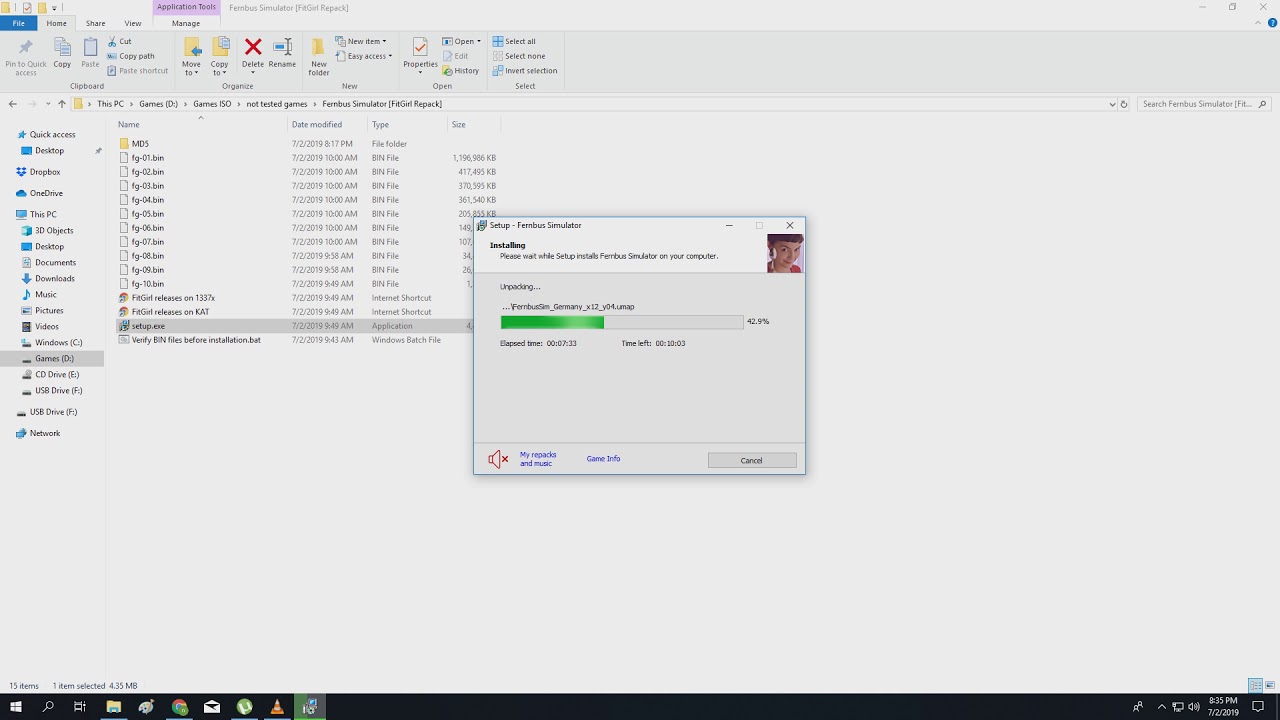Cancel the Fernbus Simulator installation

click(752, 460)
